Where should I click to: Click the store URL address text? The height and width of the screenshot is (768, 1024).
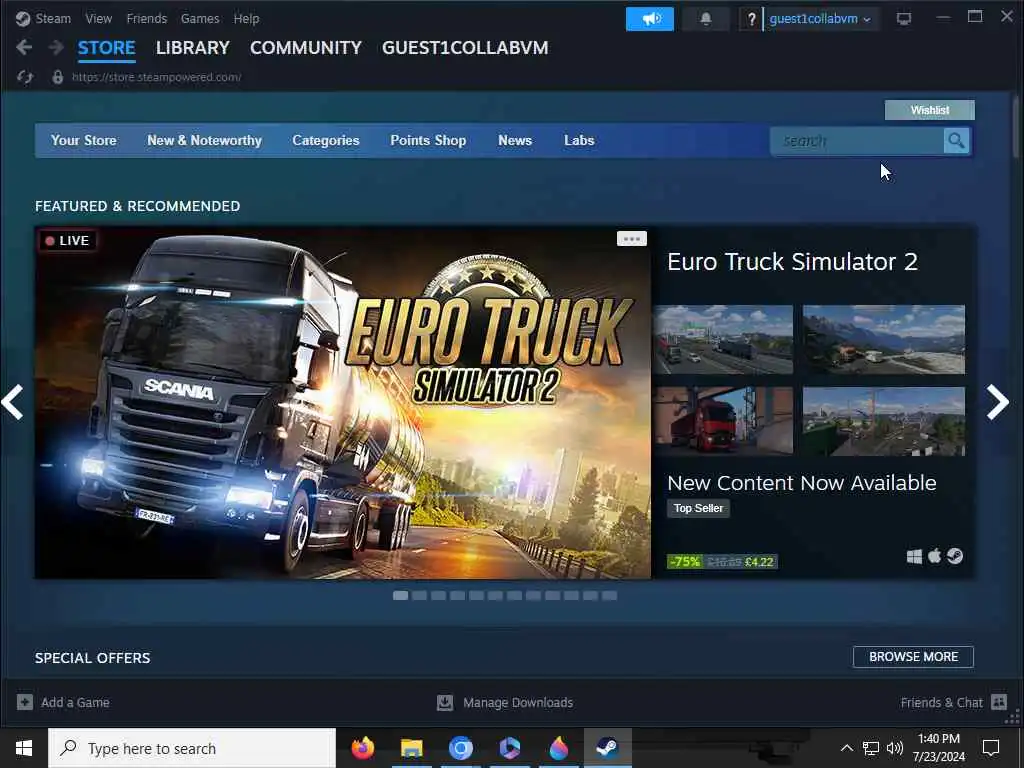tap(157, 77)
